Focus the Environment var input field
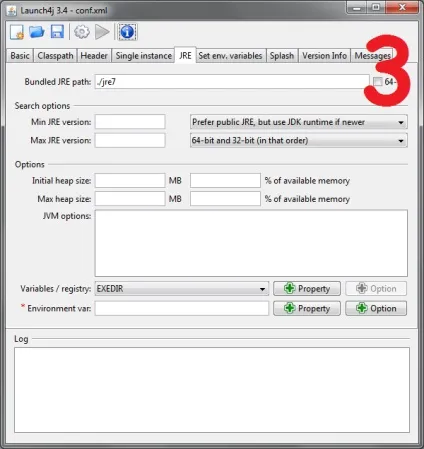 point(182,308)
